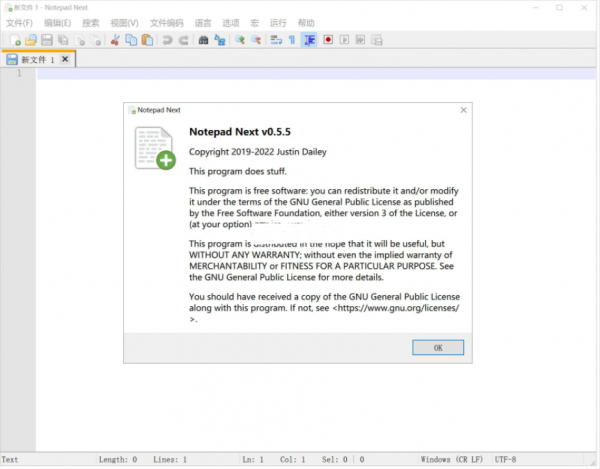Toggle the highlighted indent guide icon
Viewport: 600px width, 469px height.
click(x=309, y=40)
